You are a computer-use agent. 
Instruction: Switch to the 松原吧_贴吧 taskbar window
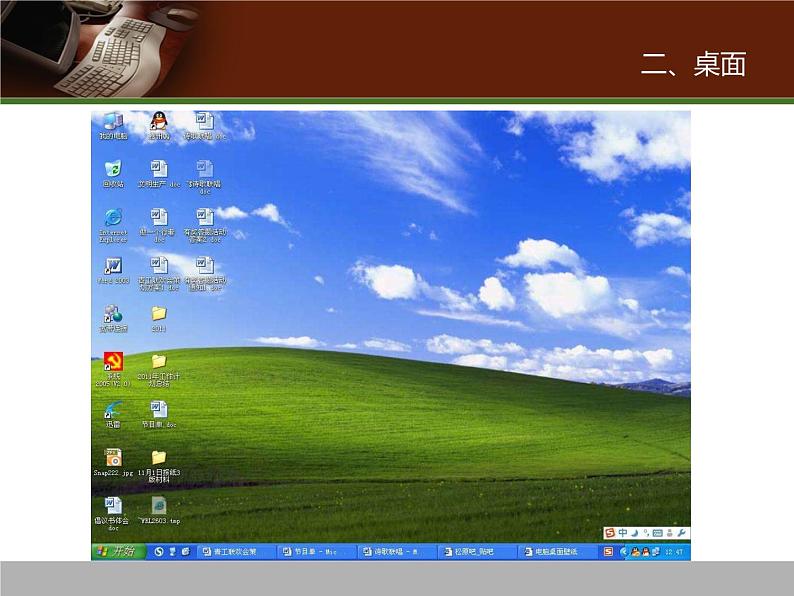click(477, 551)
